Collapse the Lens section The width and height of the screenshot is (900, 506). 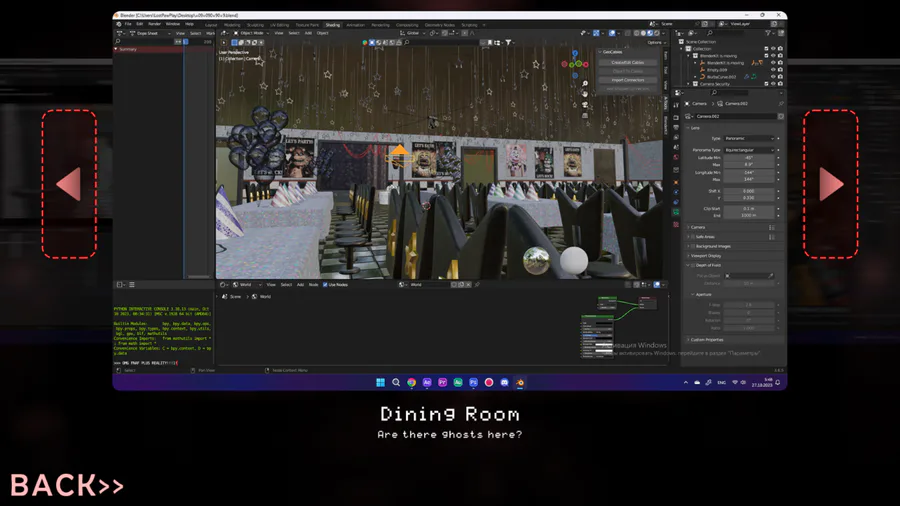click(695, 128)
